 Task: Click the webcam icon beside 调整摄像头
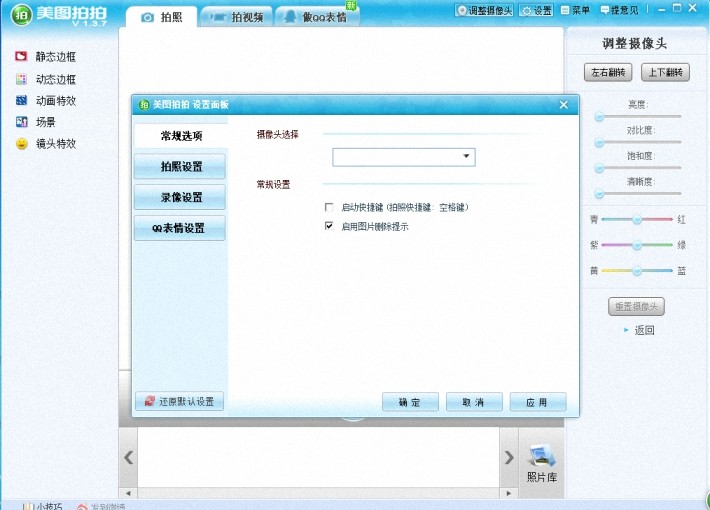[x=461, y=10]
